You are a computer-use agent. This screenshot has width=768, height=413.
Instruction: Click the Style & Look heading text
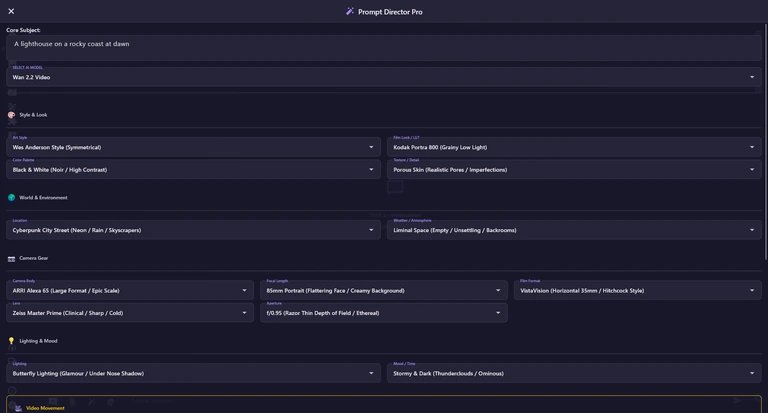point(33,115)
